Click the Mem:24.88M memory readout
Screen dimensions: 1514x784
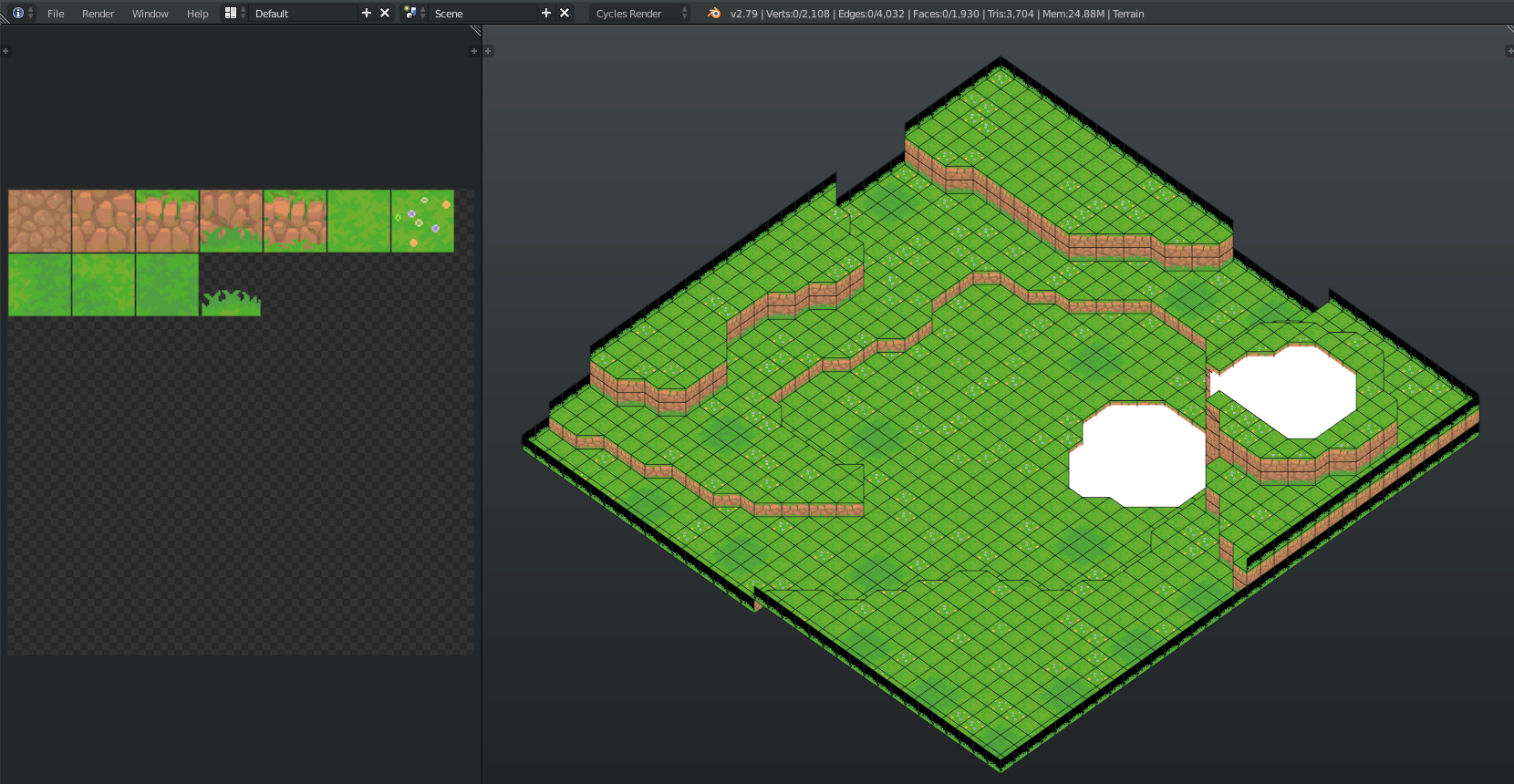[1073, 14]
